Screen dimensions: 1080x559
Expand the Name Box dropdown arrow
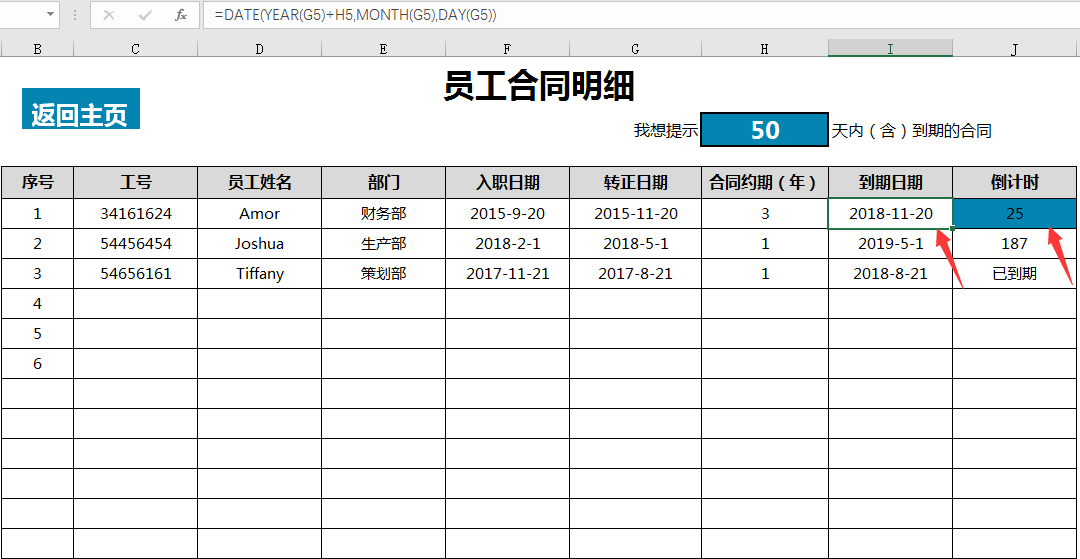(50, 14)
